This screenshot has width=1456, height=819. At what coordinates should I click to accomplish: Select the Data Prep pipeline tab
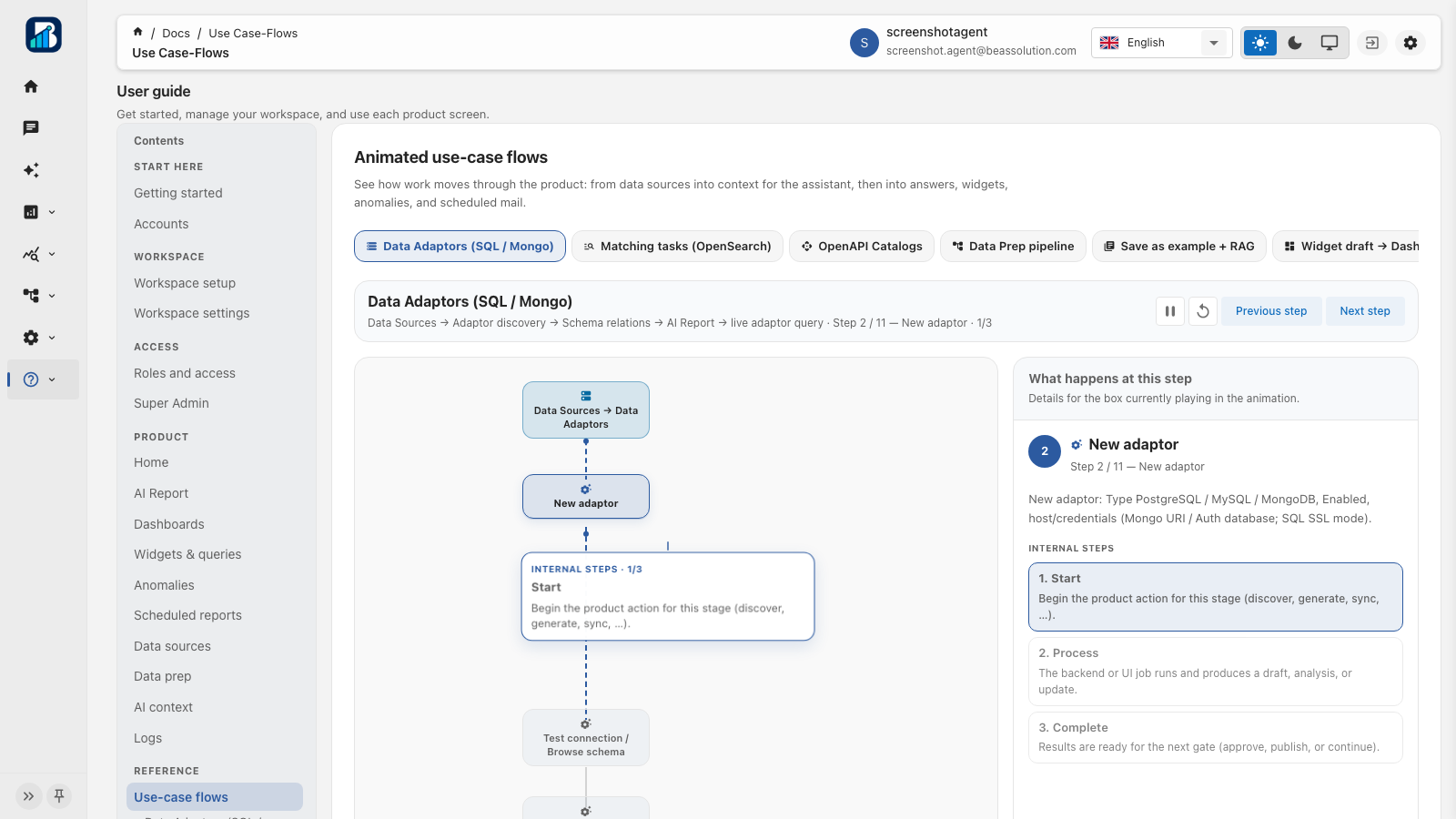click(x=1013, y=247)
